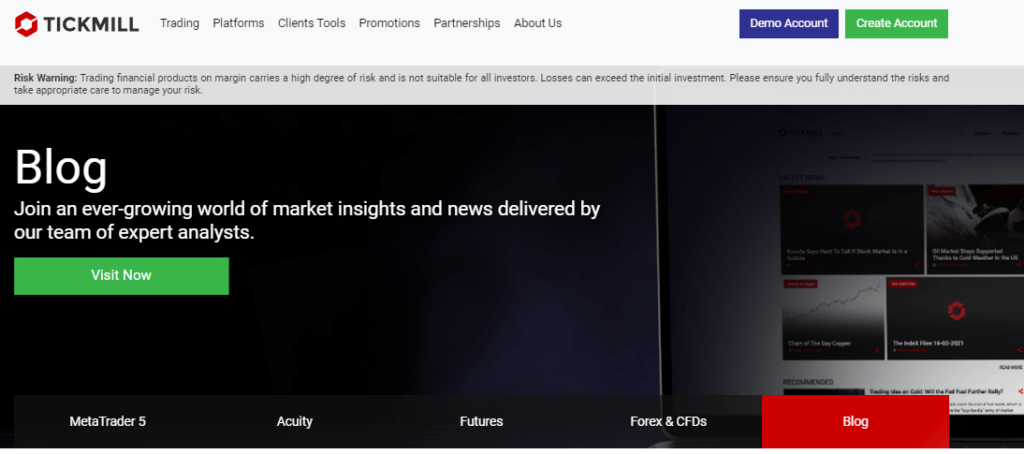Image resolution: width=1024 pixels, height=454 pixels.
Task: Click the 'The IndeX Files 16-02-2021' preview card
Action: click(955, 318)
